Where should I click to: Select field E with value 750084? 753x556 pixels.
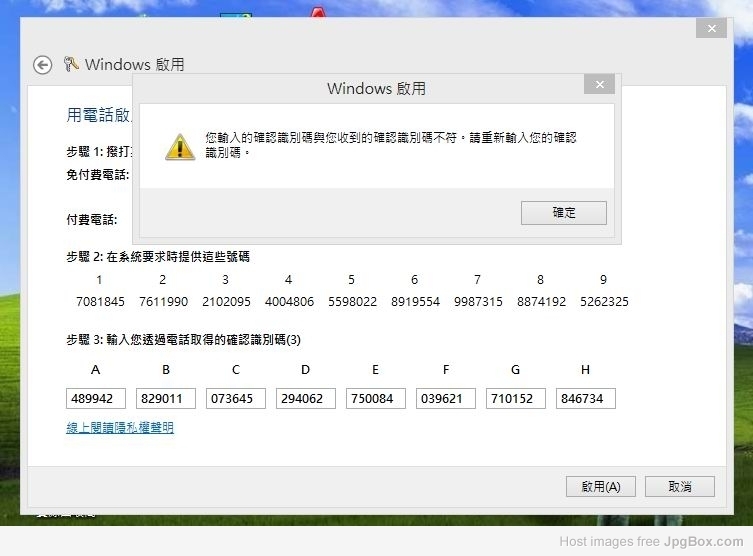(x=376, y=399)
